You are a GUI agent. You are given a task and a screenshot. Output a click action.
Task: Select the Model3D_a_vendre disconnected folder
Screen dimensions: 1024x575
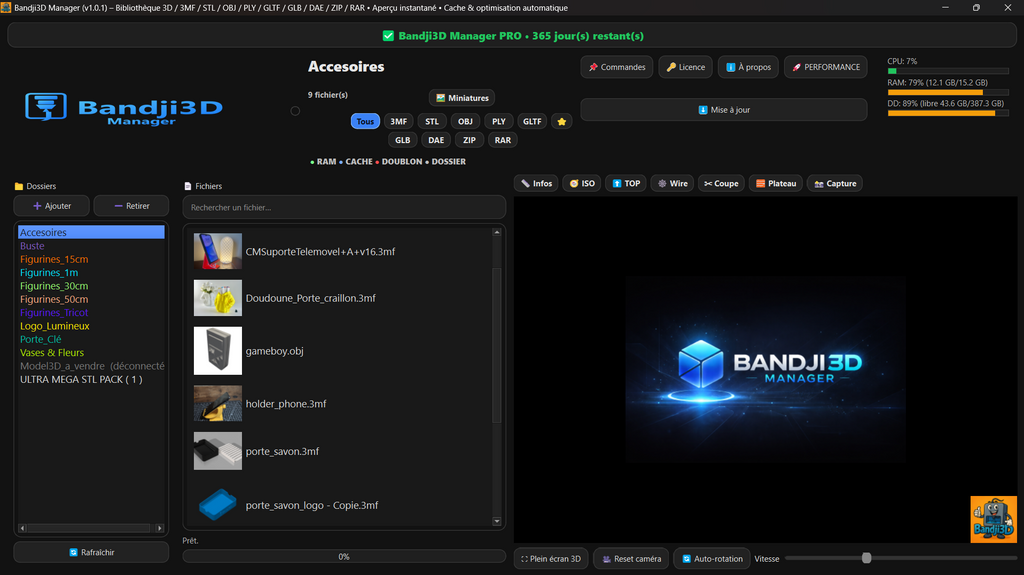pyautogui.click(x=91, y=366)
